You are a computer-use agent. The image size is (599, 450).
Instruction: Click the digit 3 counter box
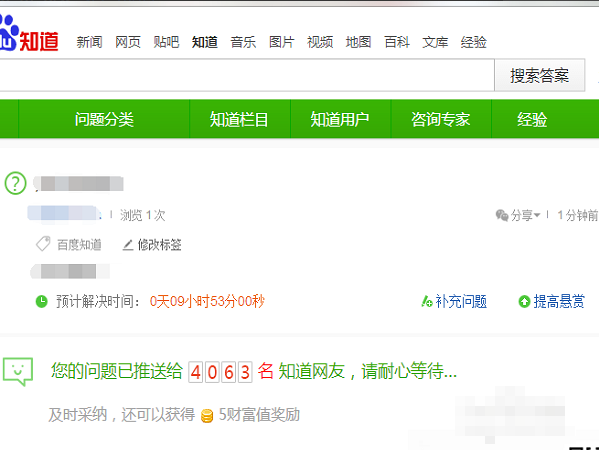pyautogui.click(x=245, y=372)
